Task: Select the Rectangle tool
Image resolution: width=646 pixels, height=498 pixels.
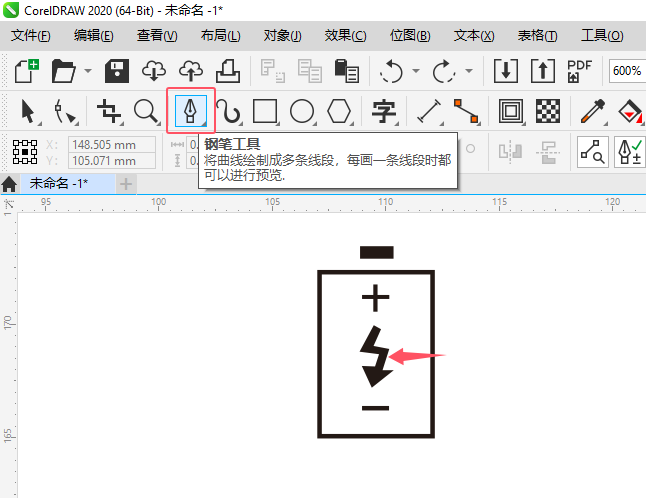Action: 265,111
